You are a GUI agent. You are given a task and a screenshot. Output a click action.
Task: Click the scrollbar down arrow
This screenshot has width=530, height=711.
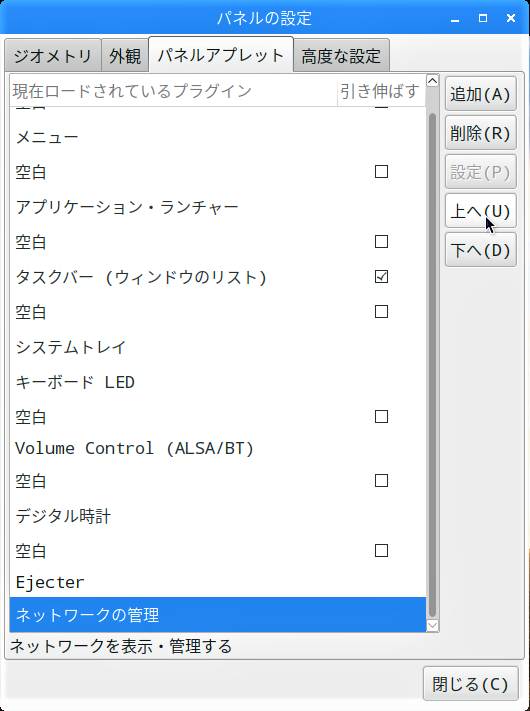pyautogui.click(x=433, y=626)
